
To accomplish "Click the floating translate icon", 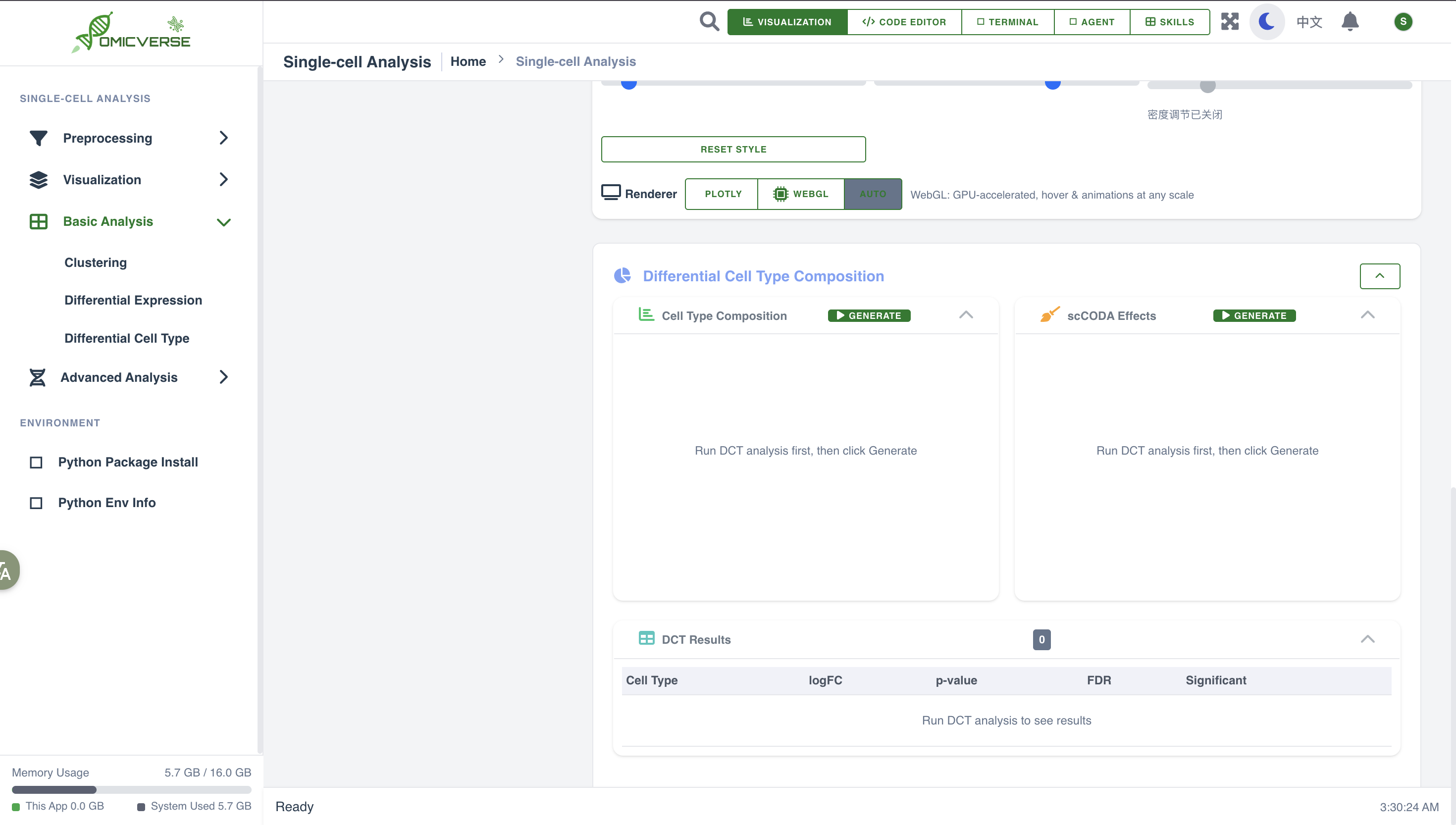I will click(7, 570).
